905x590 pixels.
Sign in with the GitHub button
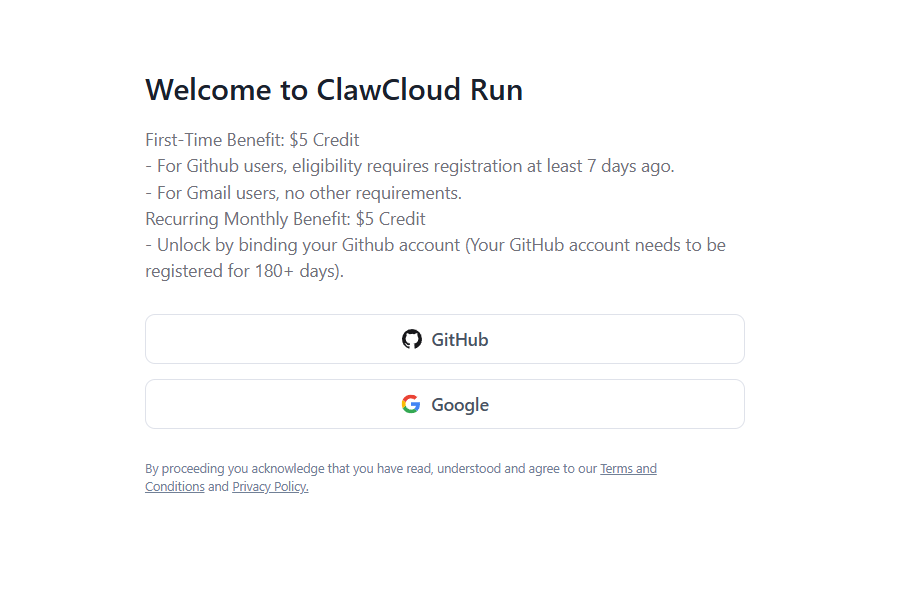pyautogui.click(x=444, y=339)
